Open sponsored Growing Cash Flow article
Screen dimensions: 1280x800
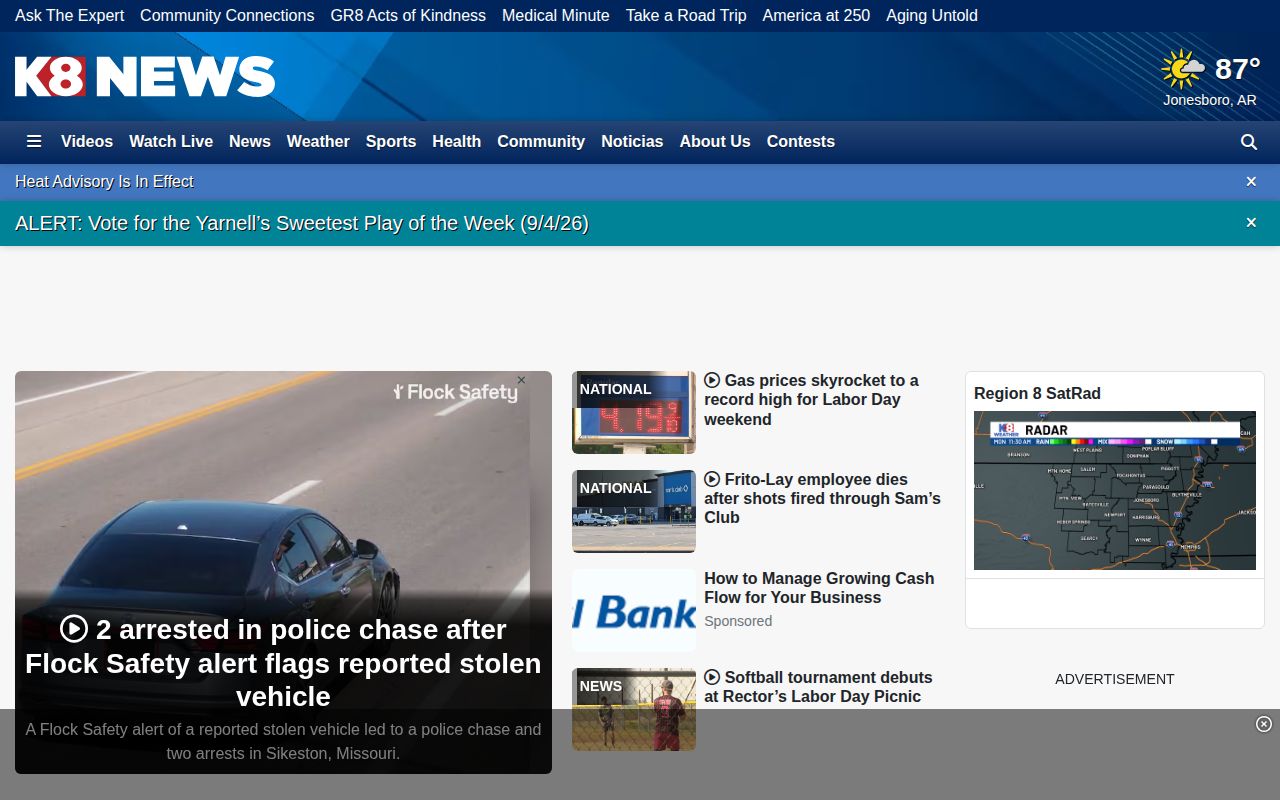819,587
